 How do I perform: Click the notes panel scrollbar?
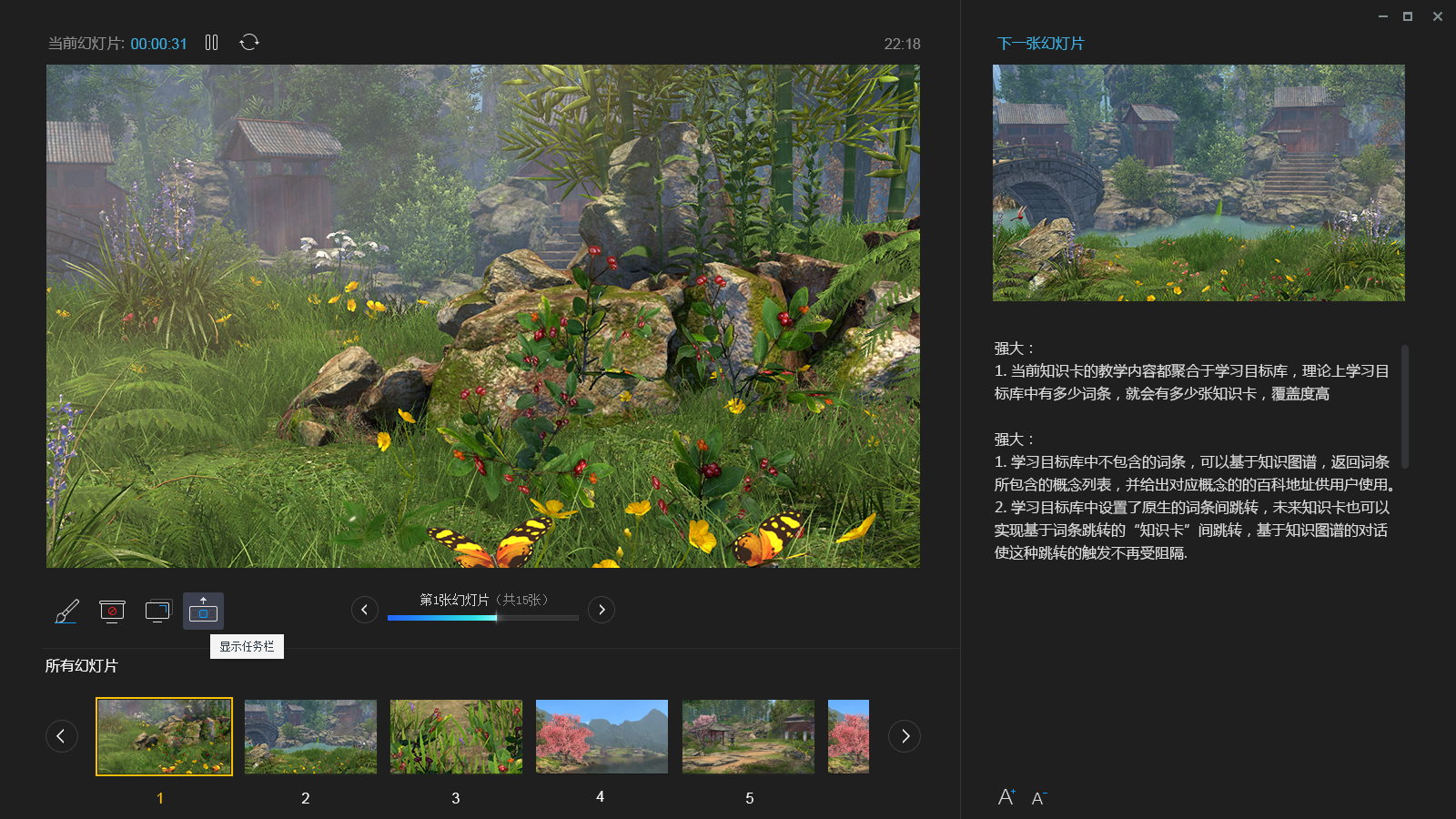(1405, 406)
